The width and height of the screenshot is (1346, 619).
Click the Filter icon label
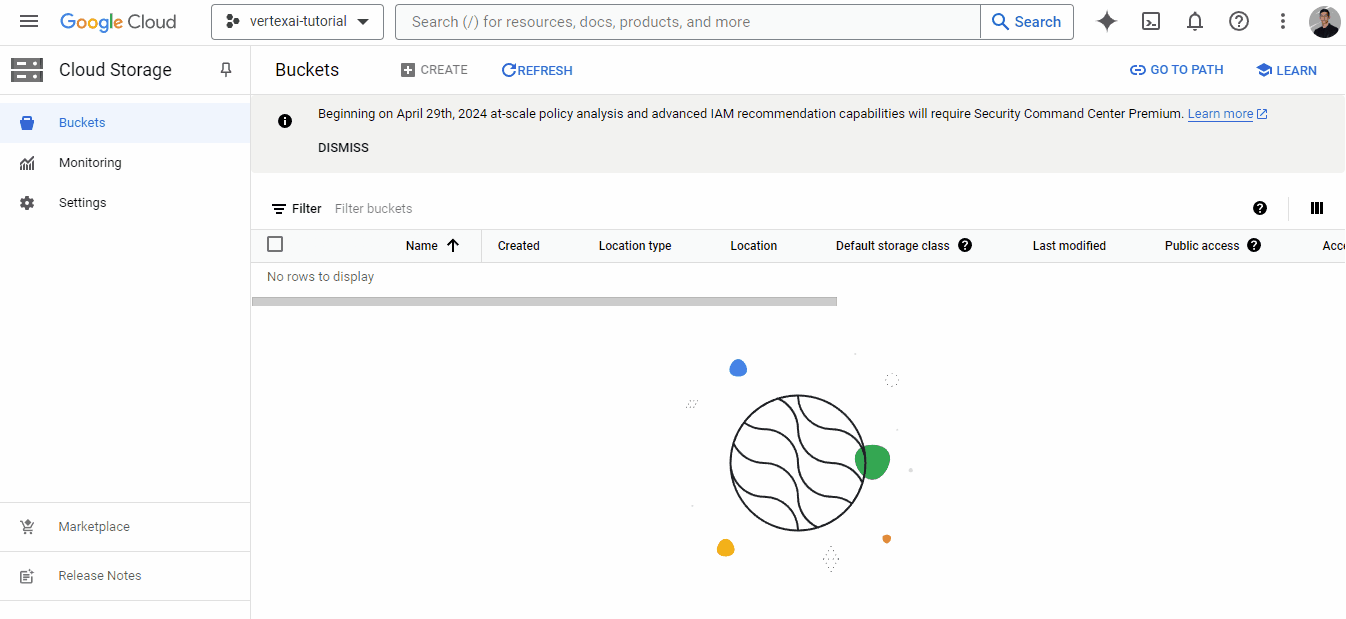pyautogui.click(x=297, y=209)
